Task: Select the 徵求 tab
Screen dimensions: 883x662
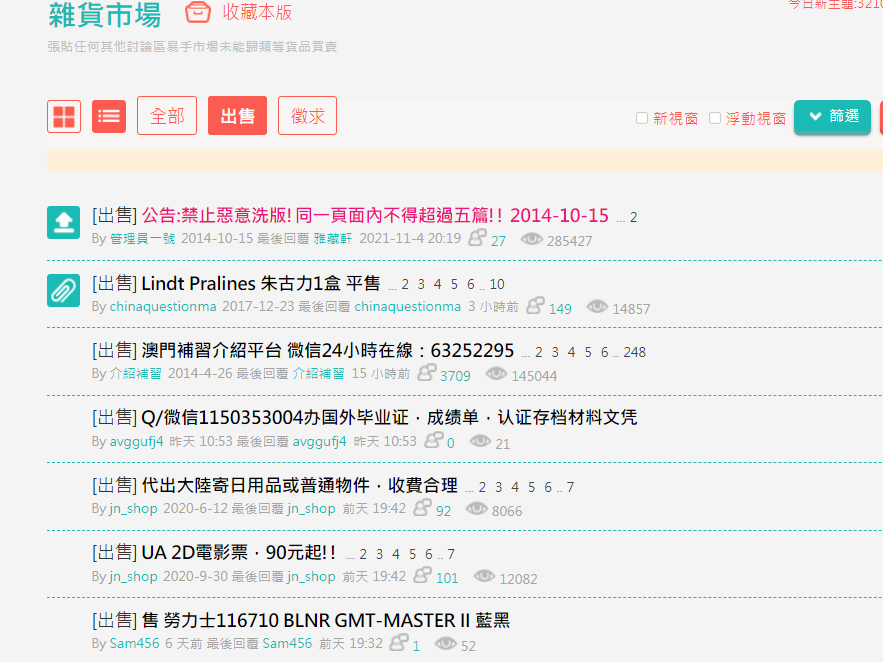Action: (x=307, y=116)
